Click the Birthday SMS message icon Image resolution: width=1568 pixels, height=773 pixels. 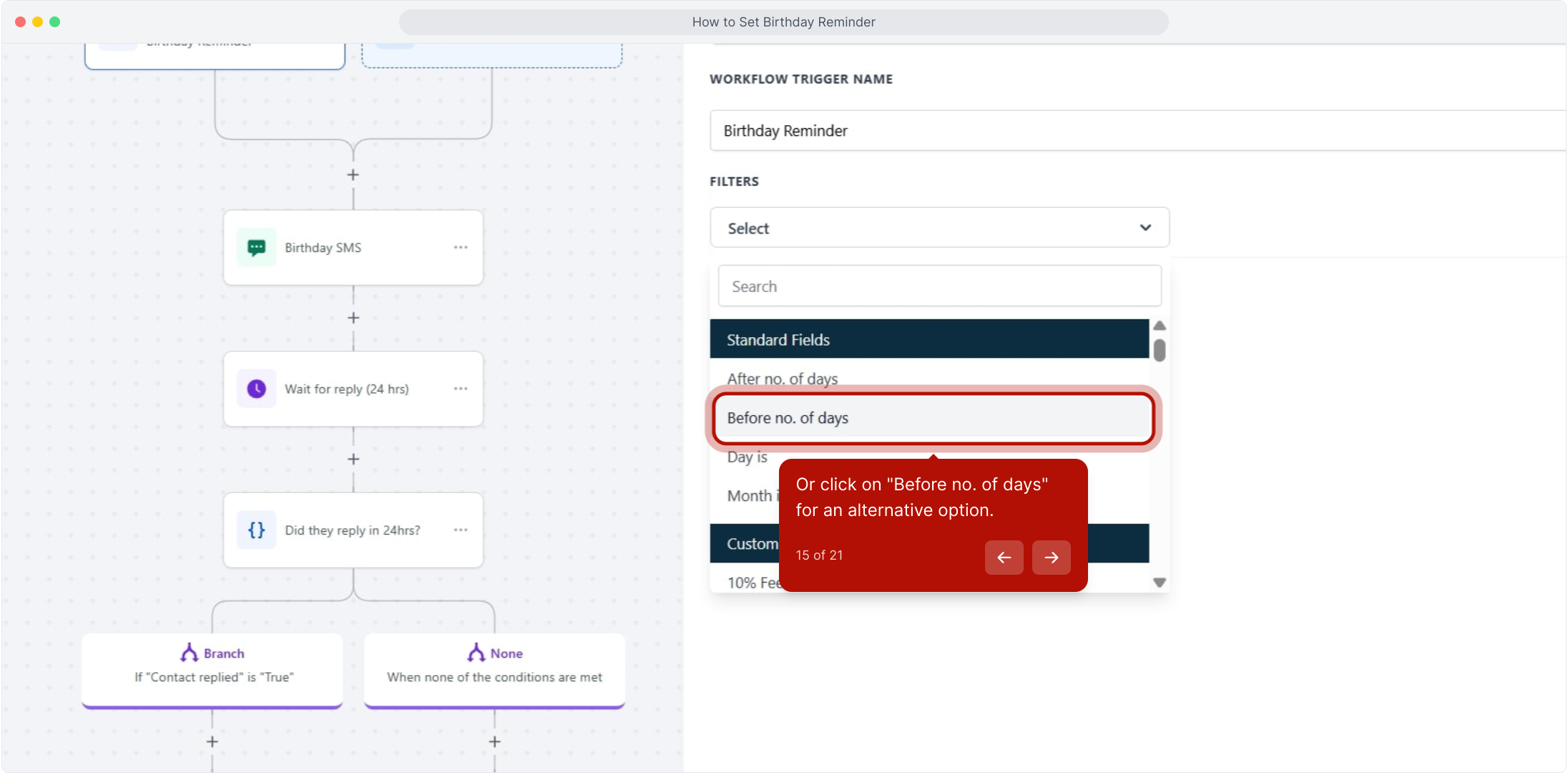pos(256,248)
